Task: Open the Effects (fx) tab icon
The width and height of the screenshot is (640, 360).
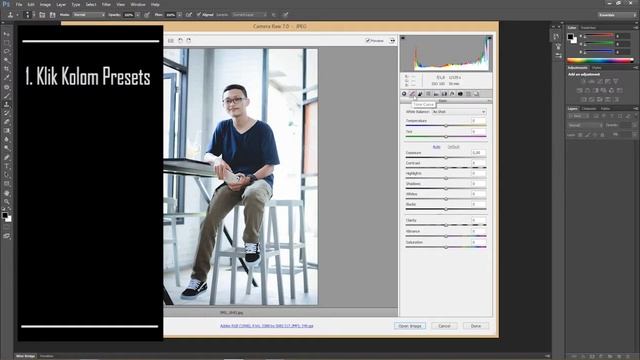Action: (452, 94)
